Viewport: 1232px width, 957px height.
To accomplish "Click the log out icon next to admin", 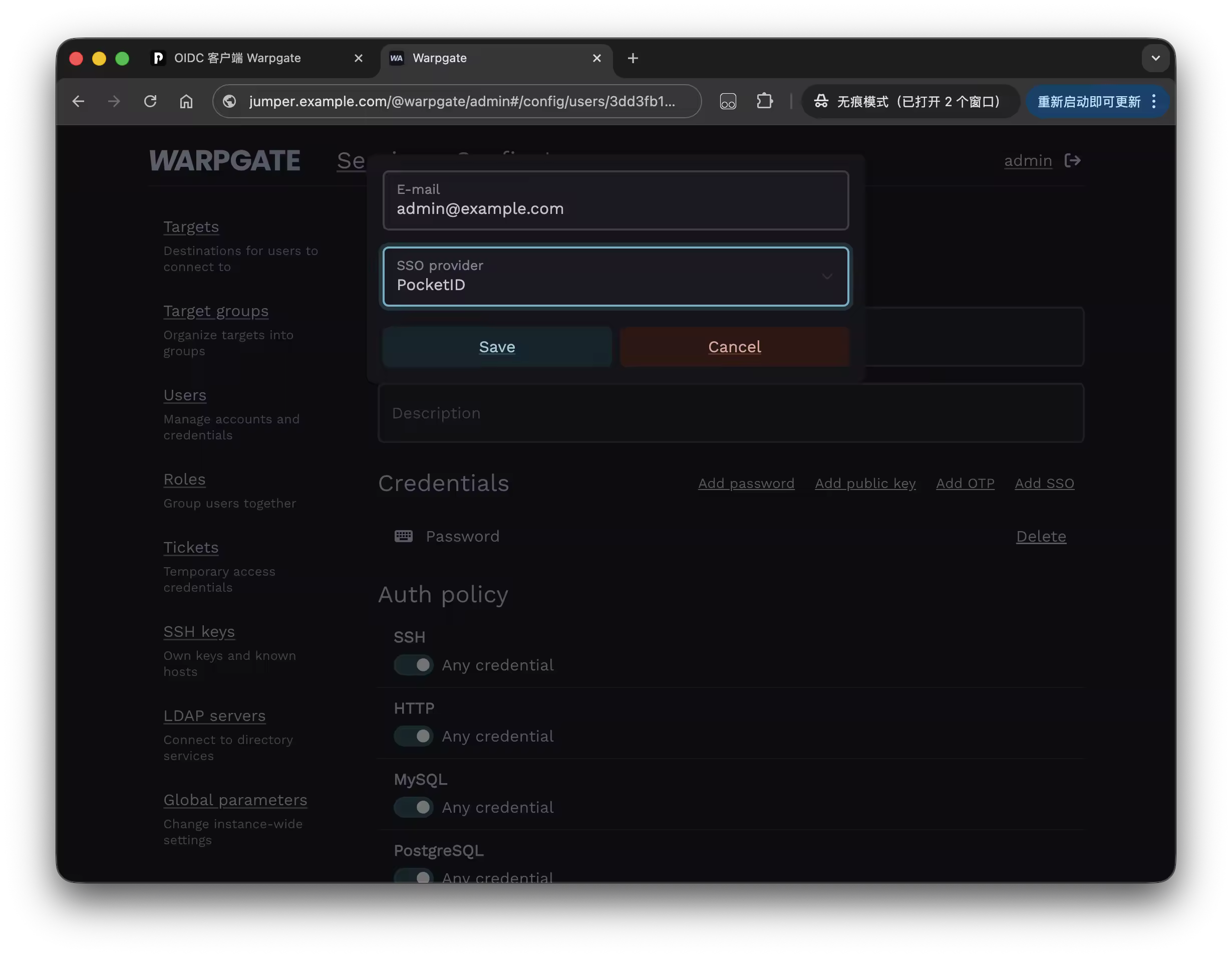I will [1072, 161].
